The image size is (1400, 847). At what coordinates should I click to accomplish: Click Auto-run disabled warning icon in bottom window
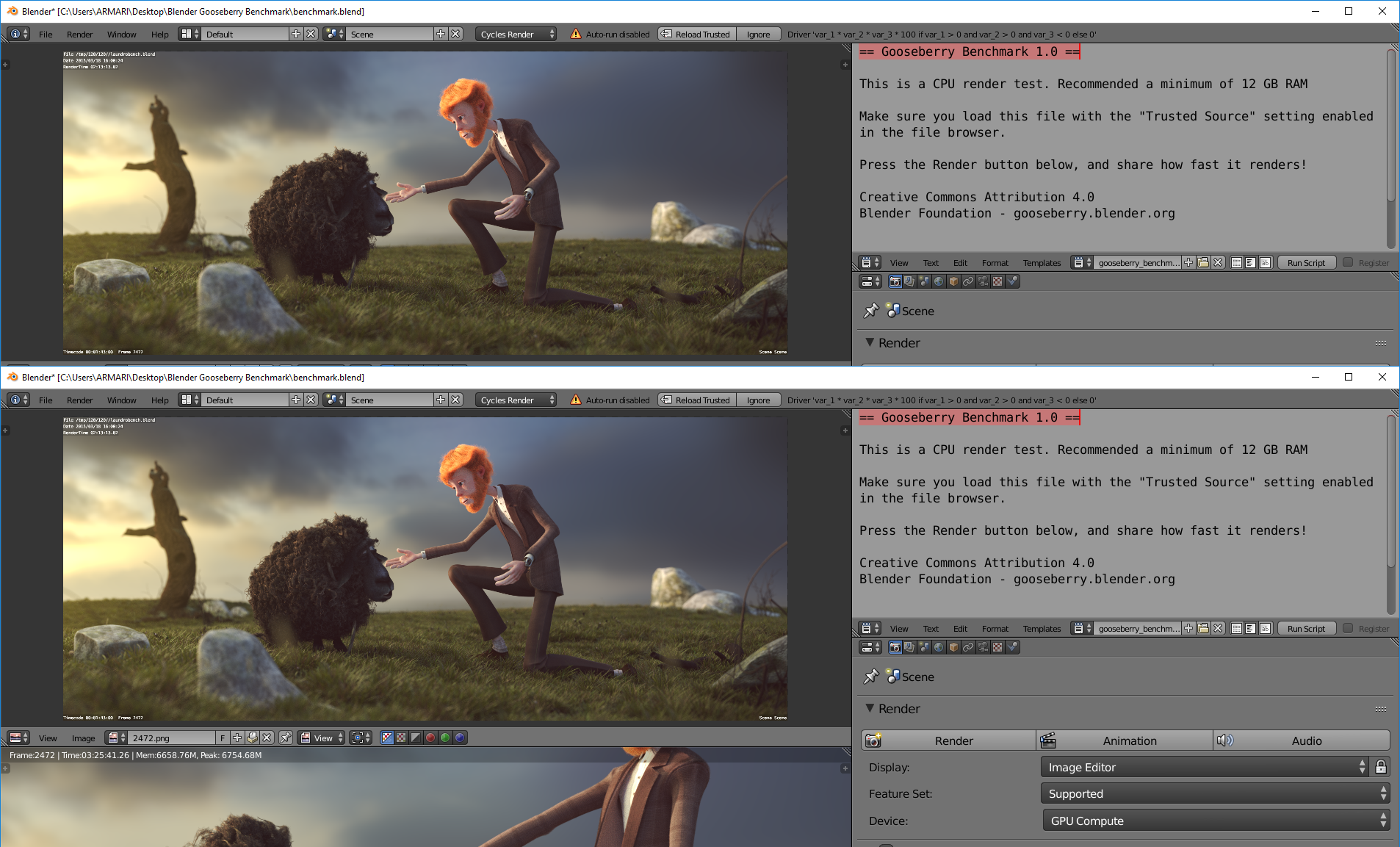tap(576, 400)
